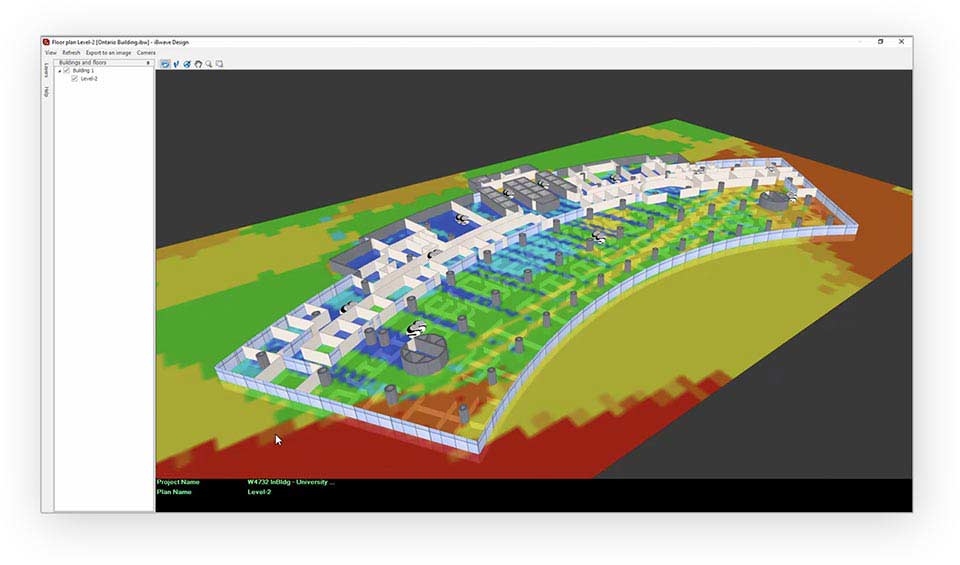This screenshot has height=565, width=960.
Task: Select the blue globe orbit toolbar icon
Action: (187, 64)
